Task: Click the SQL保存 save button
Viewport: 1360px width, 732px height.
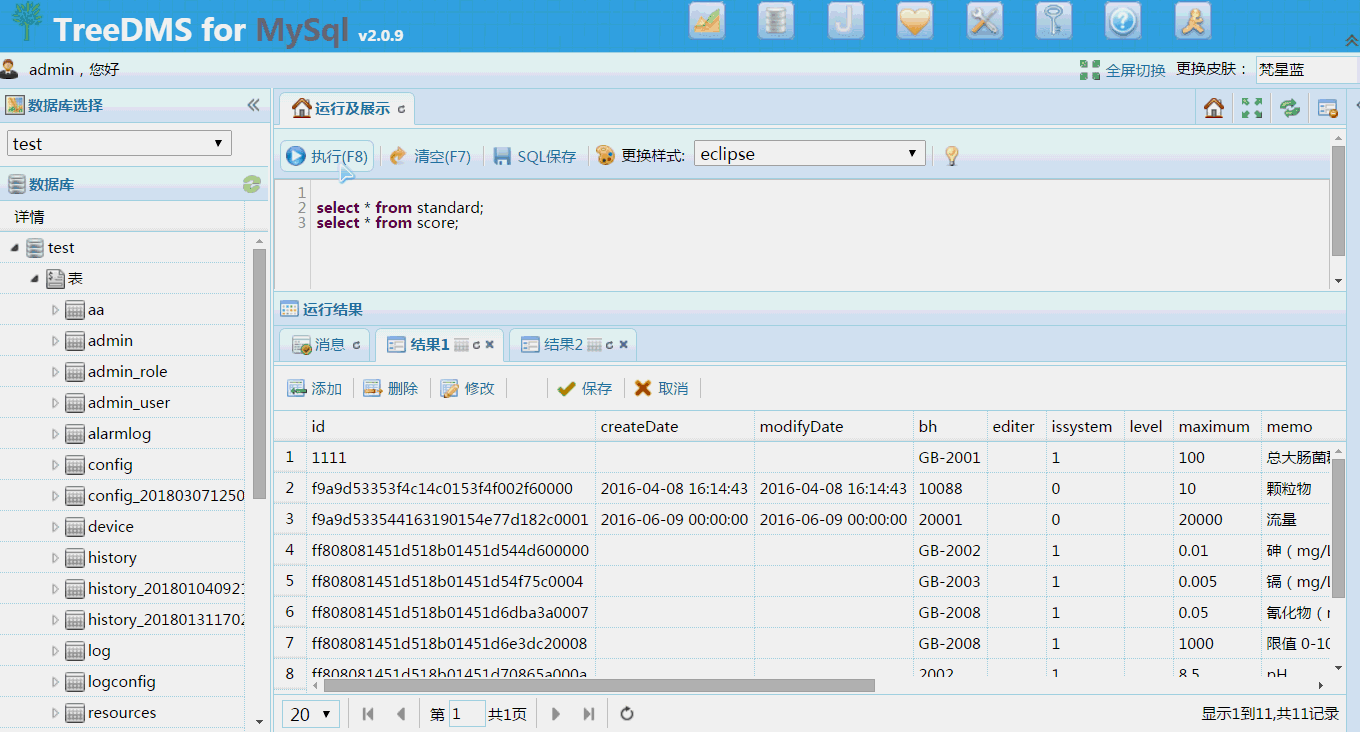Action: [x=534, y=156]
